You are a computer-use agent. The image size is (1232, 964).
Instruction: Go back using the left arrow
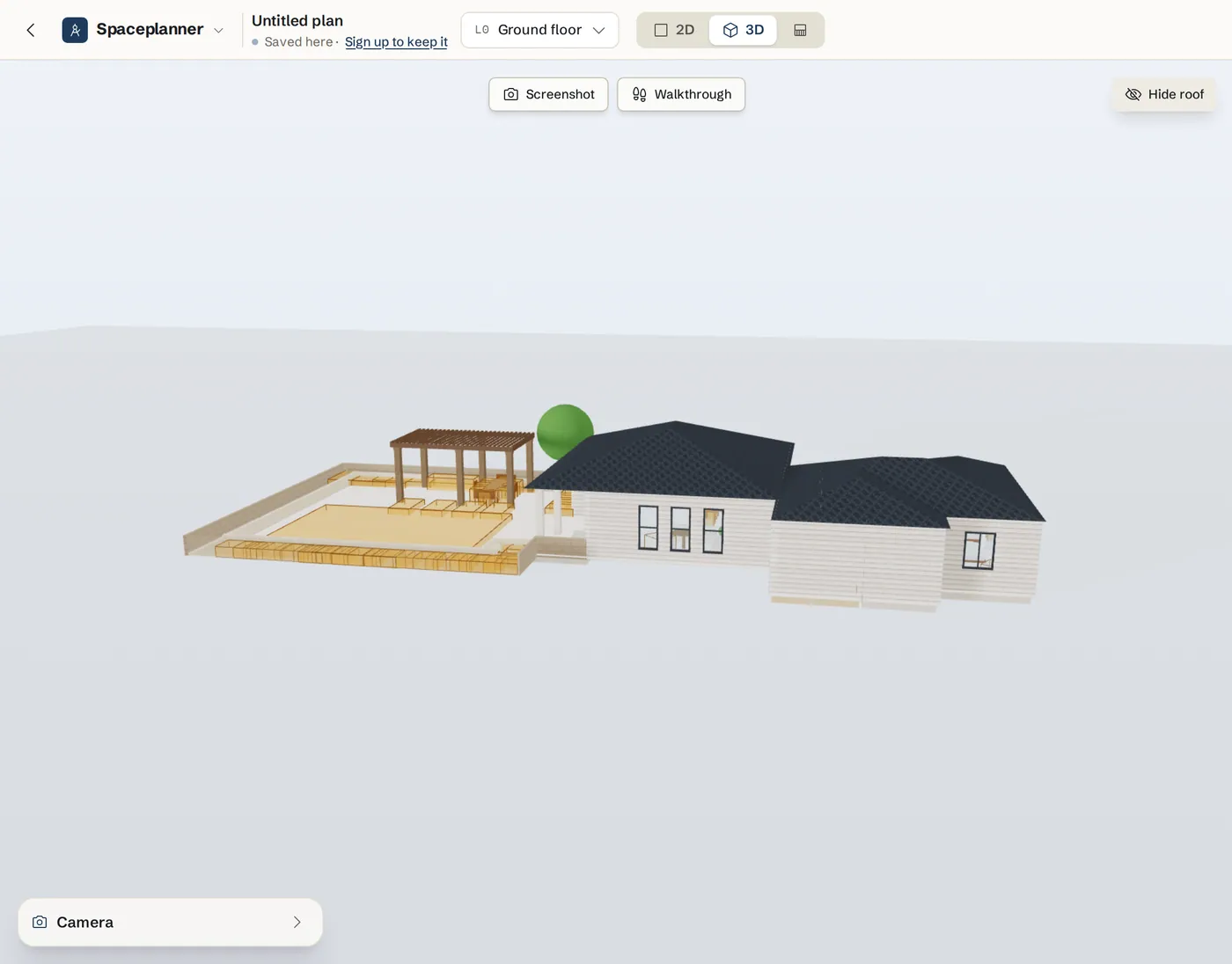(31, 30)
